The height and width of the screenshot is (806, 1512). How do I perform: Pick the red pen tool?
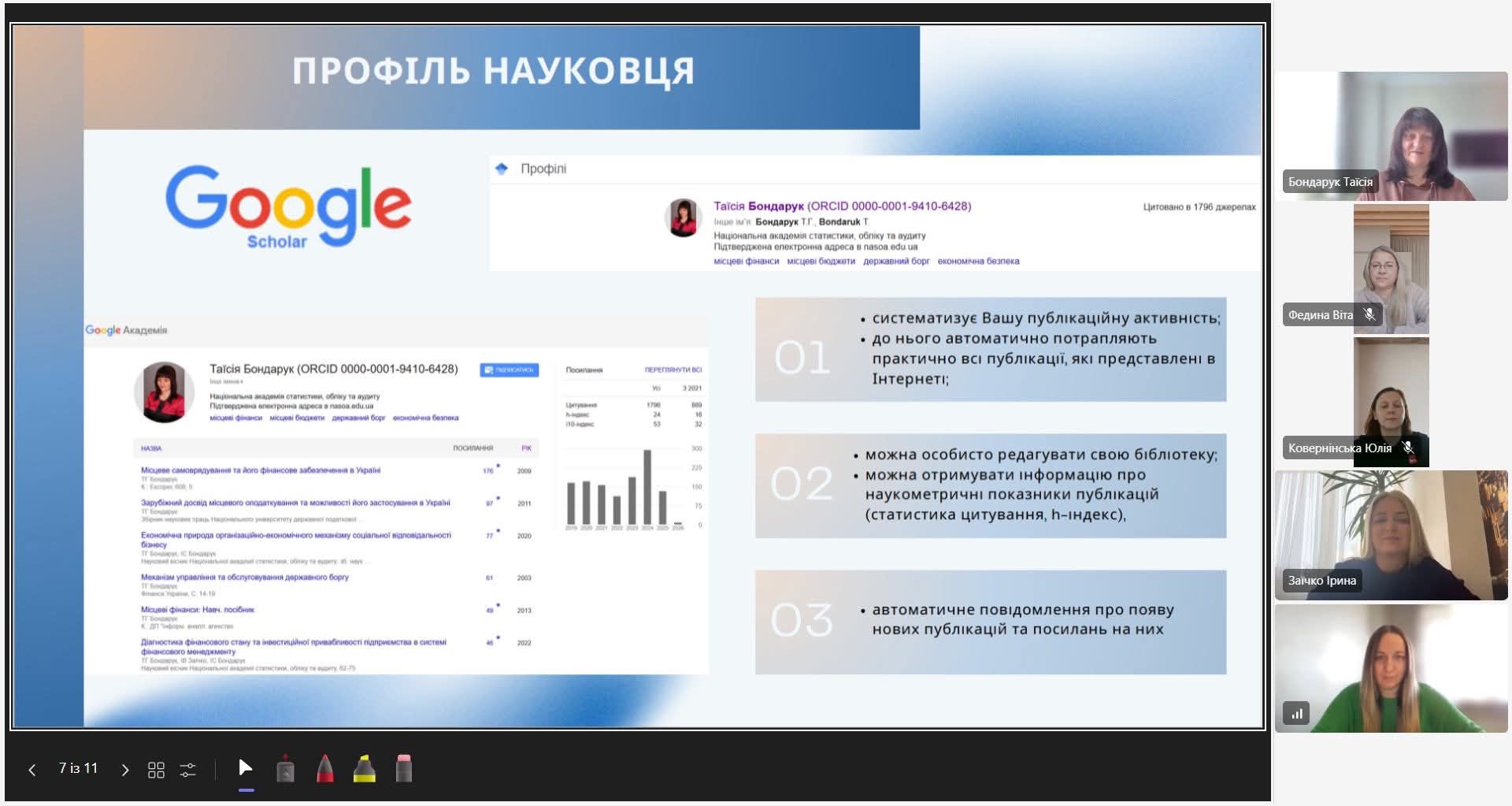[x=324, y=769]
